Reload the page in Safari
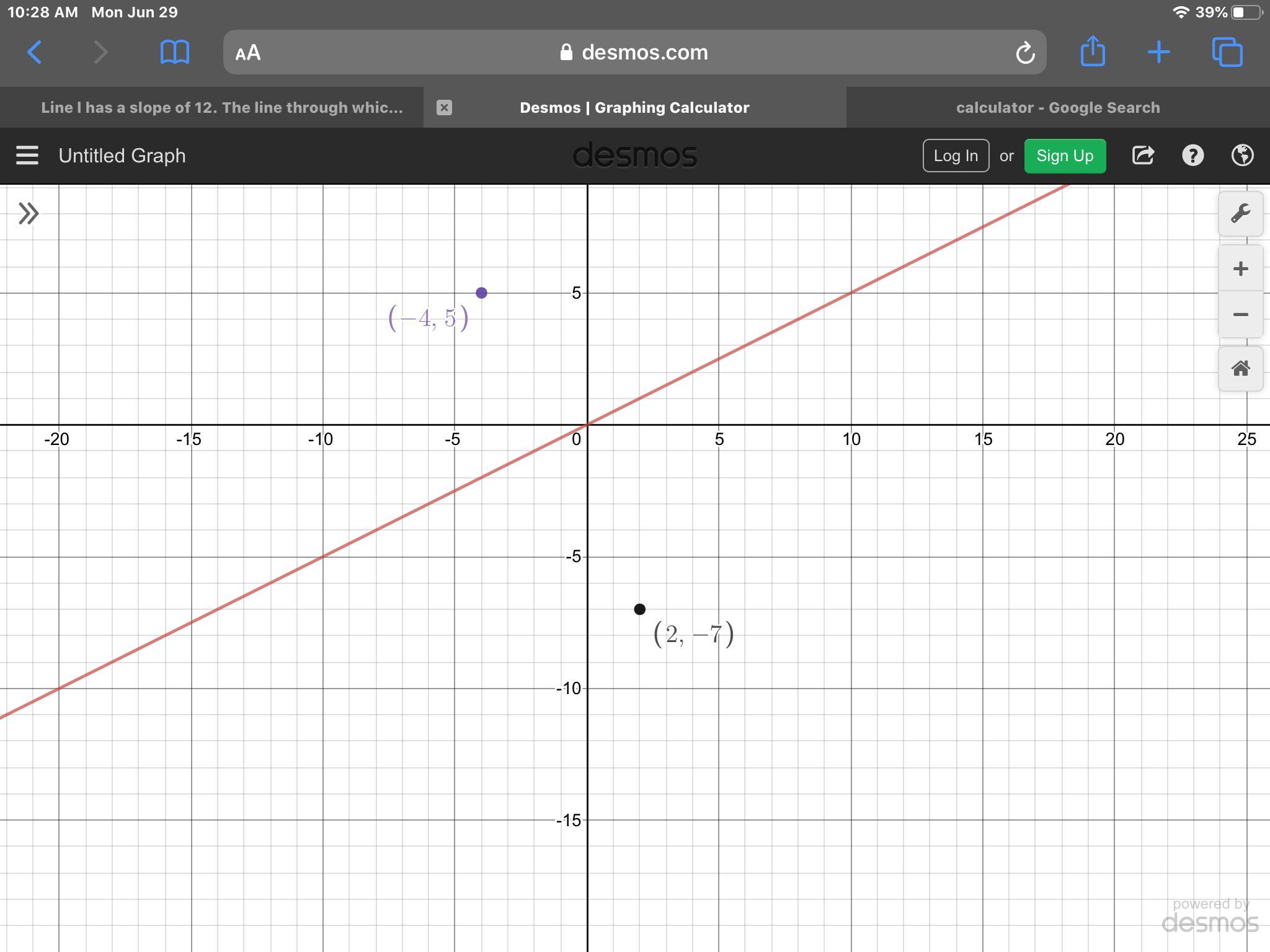 tap(1025, 53)
